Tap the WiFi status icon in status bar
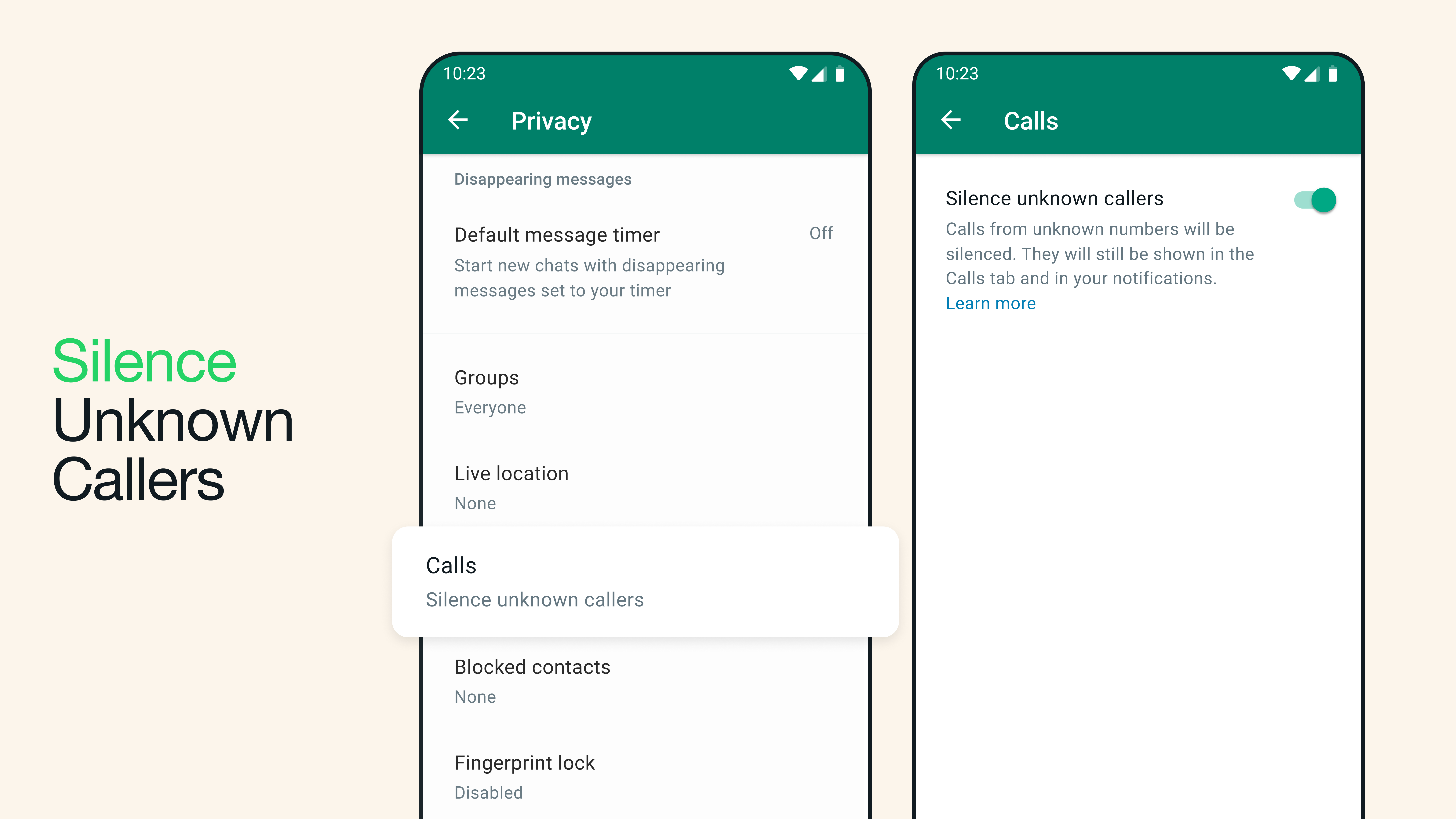This screenshot has width=1456, height=819. 795,74
